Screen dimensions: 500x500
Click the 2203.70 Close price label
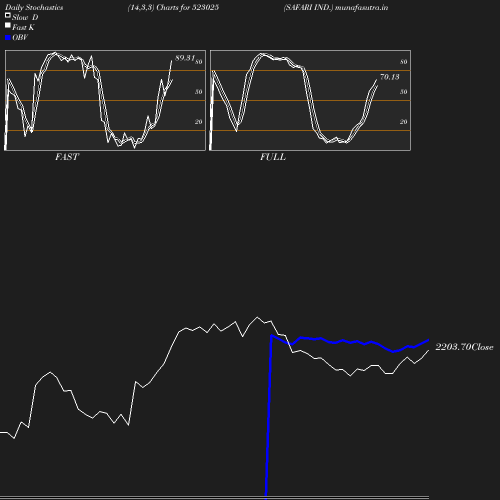(464, 347)
